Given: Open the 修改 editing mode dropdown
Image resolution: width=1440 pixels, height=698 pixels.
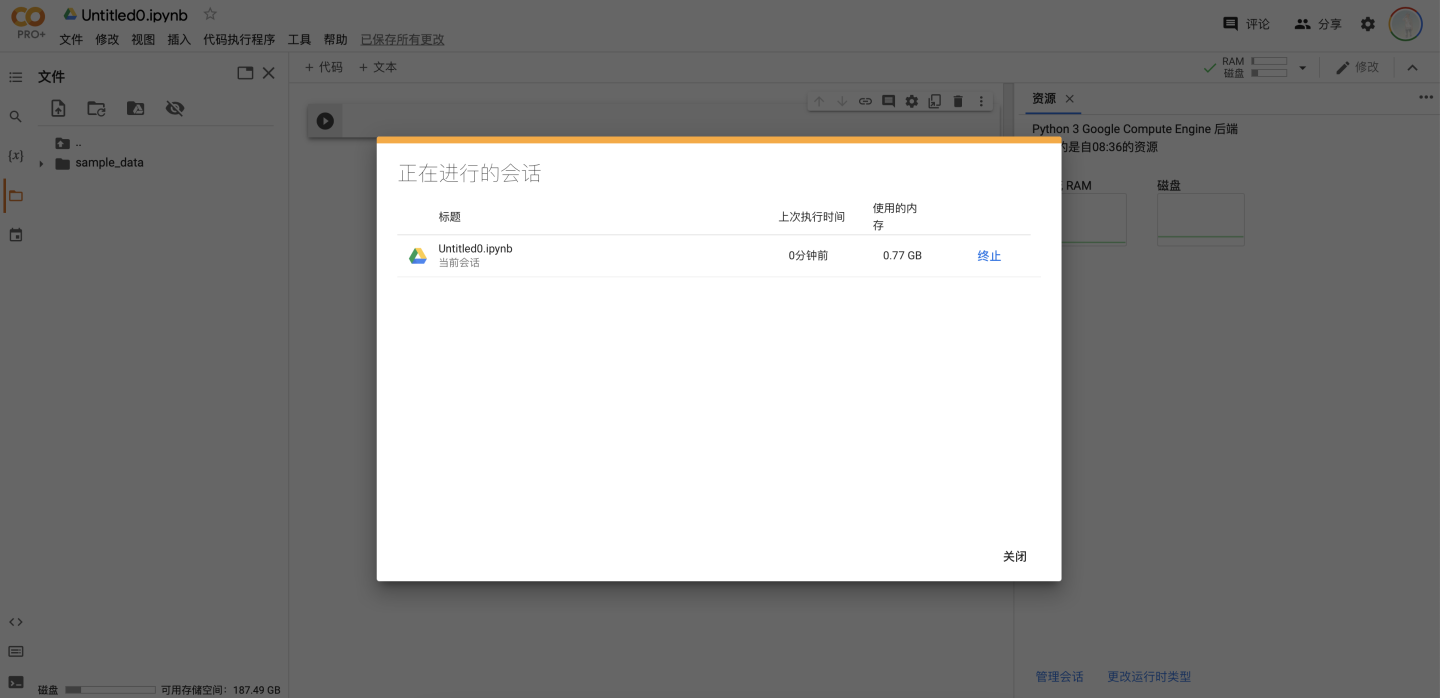Looking at the screenshot, I should [x=1357, y=67].
